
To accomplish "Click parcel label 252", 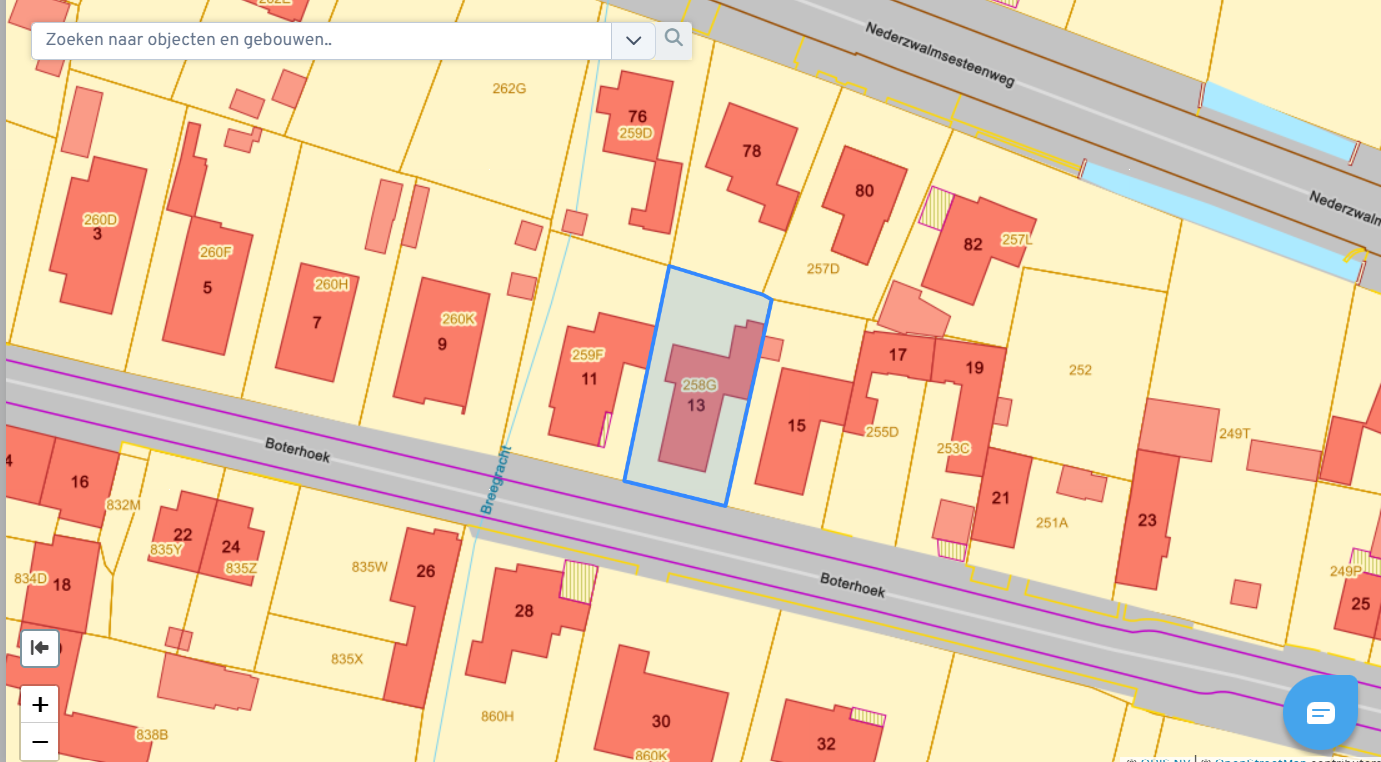I will pos(1080,370).
